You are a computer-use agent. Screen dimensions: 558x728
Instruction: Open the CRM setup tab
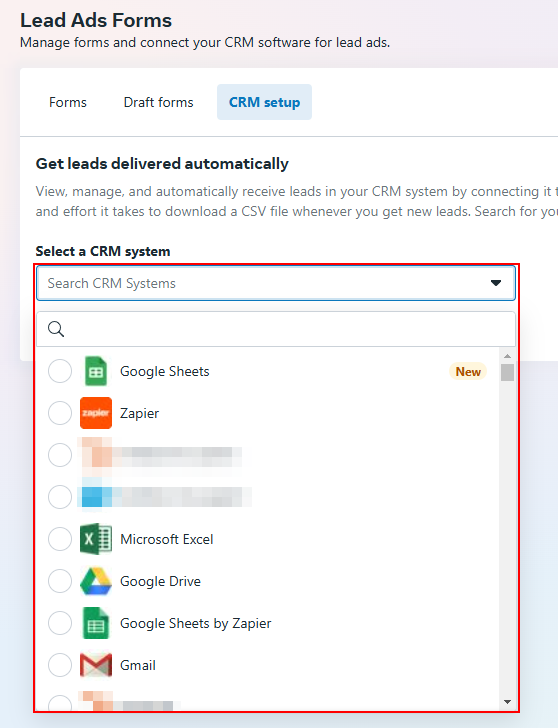pyautogui.click(x=264, y=102)
